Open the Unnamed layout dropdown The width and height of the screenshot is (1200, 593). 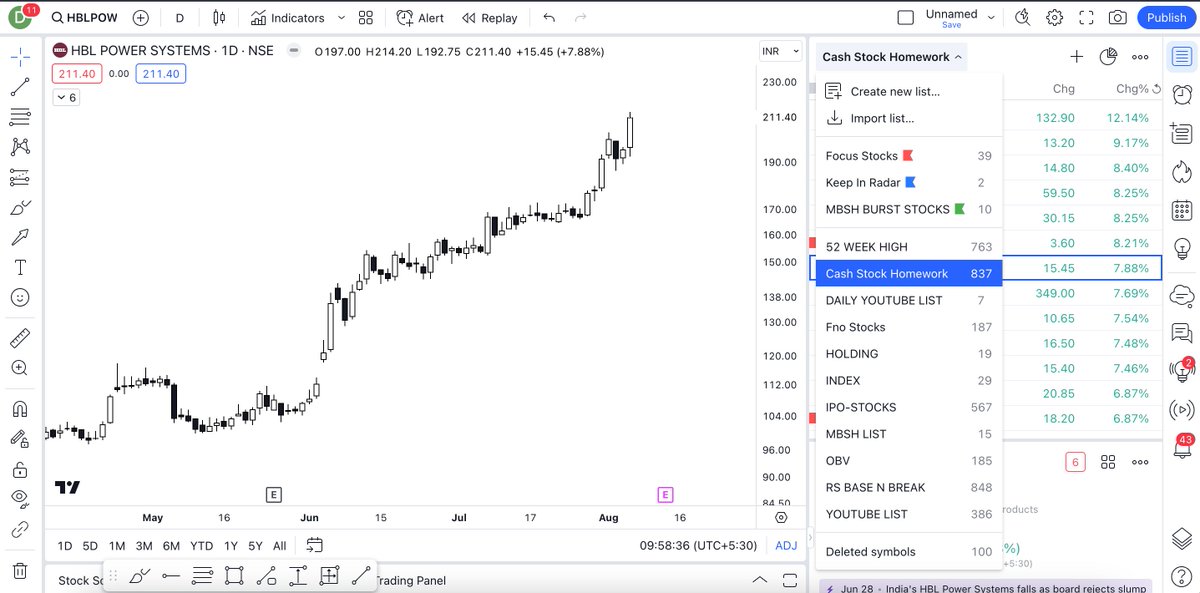point(961,18)
